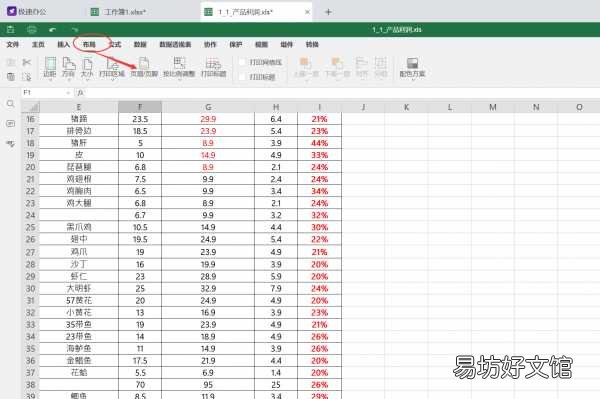Click the select-all corner of the grid
This screenshot has height=399, width=600.
[x=31, y=107]
